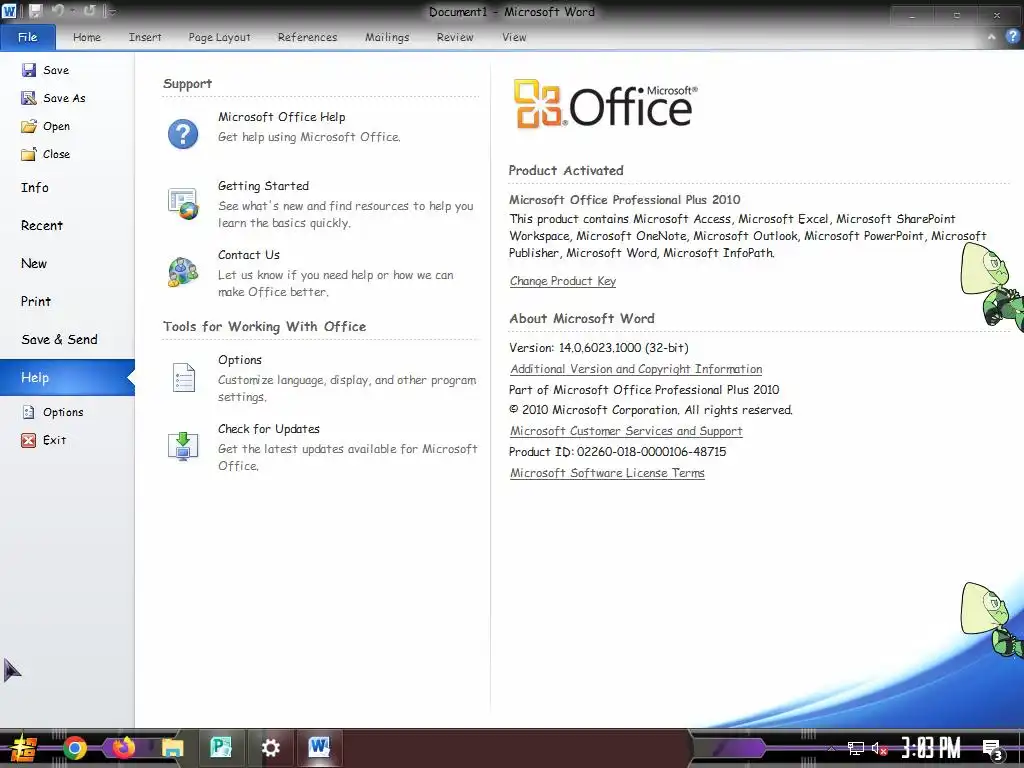Click the Open folder icon
The height and width of the screenshot is (768, 1024).
[29, 126]
